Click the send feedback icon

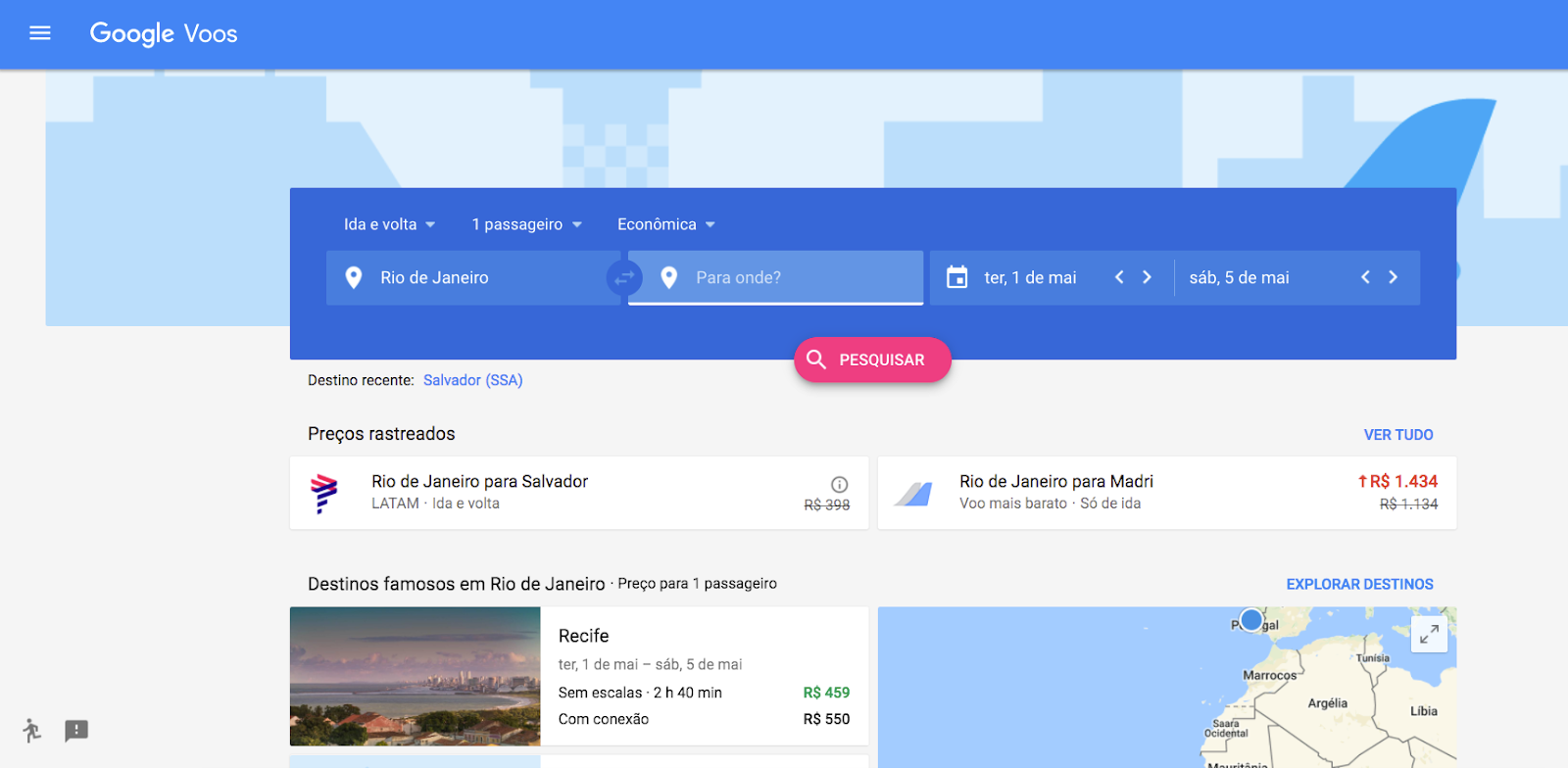[x=76, y=731]
